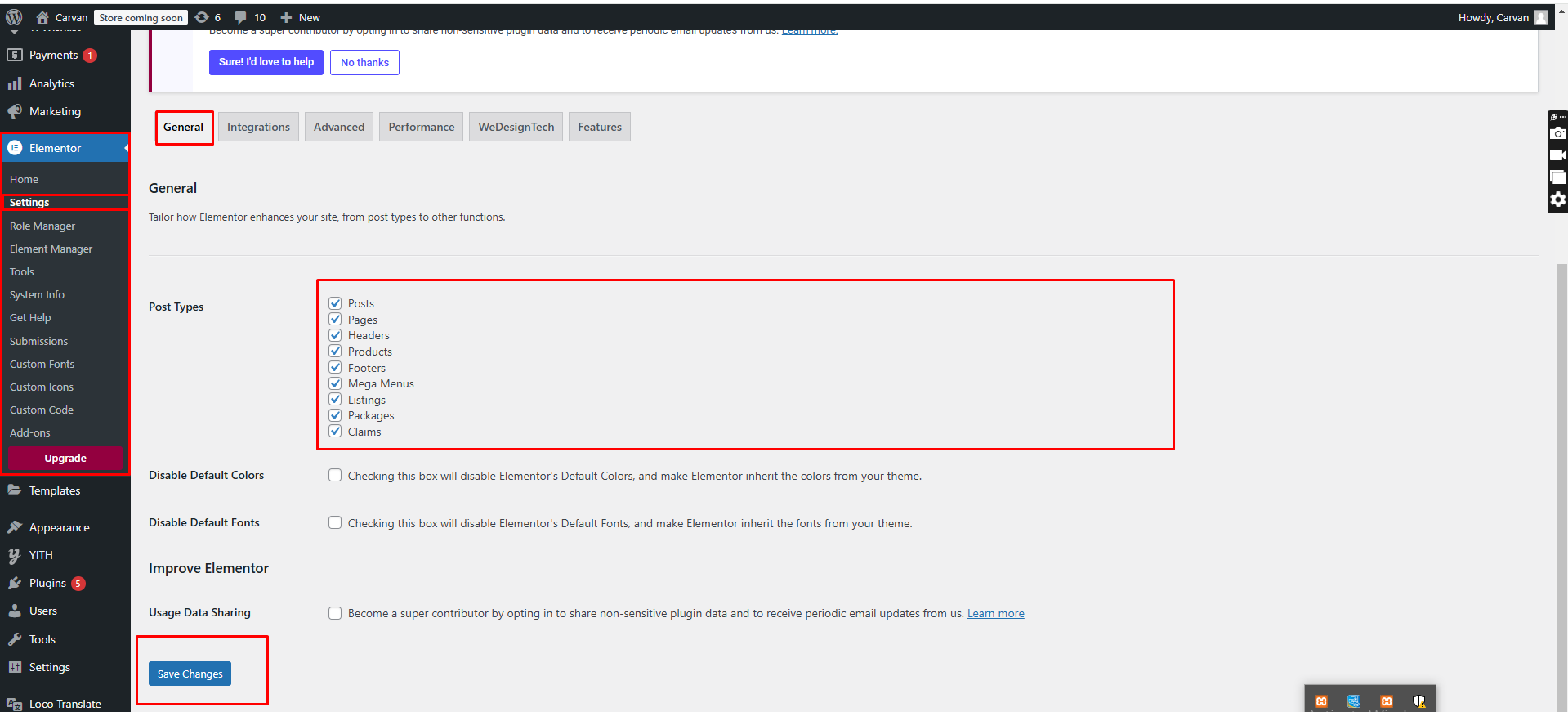The height and width of the screenshot is (712, 1568).
Task: Click the blue monitor tray icon
Action: click(1354, 701)
